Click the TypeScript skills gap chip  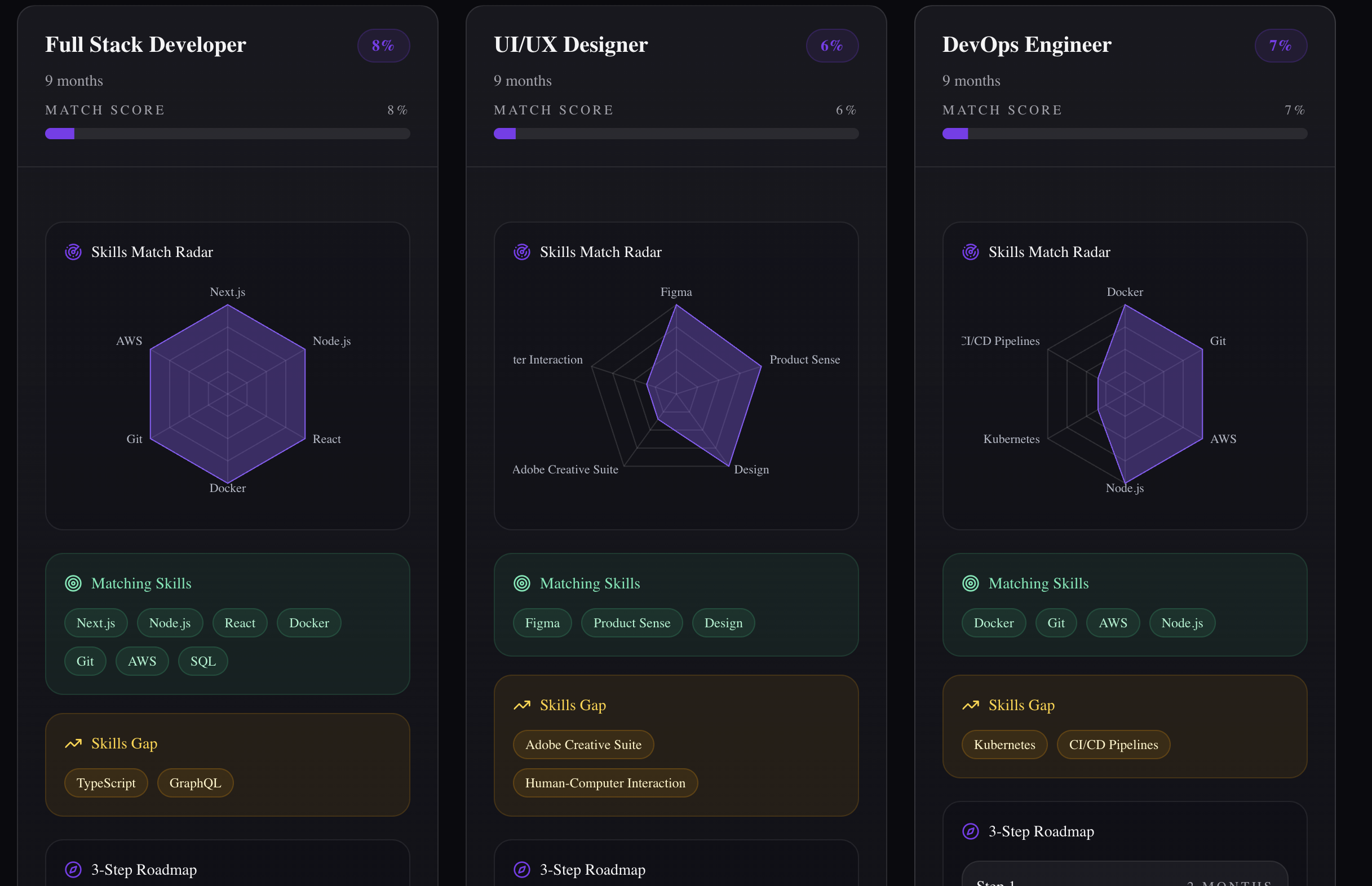106,783
